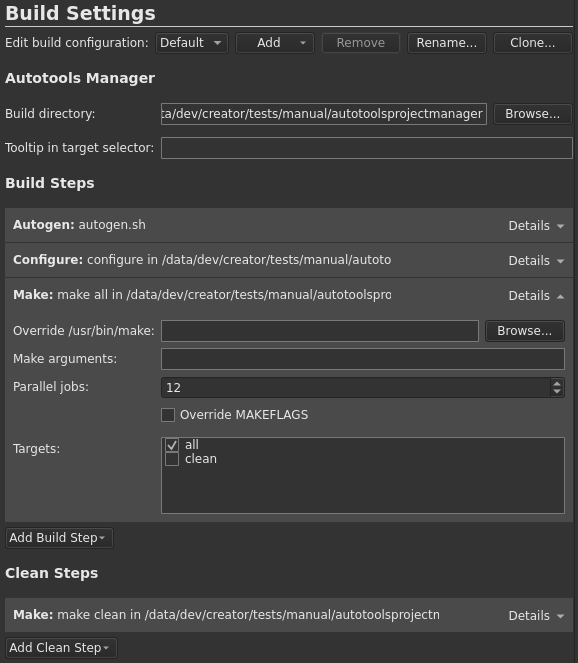Click the Make arguments input field
The height and width of the screenshot is (663, 578).
pos(363,359)
